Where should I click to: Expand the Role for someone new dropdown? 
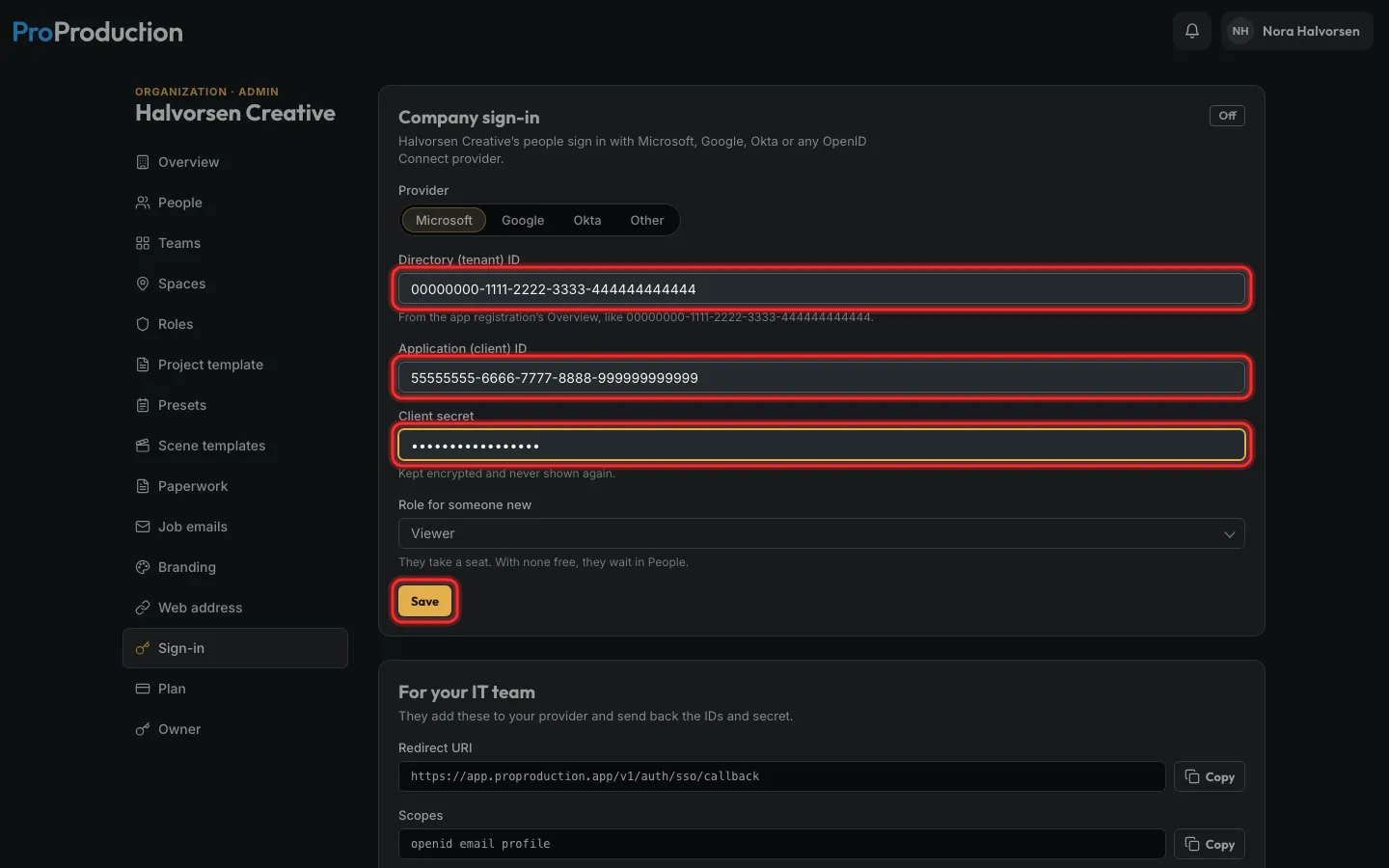coord(822,533)
